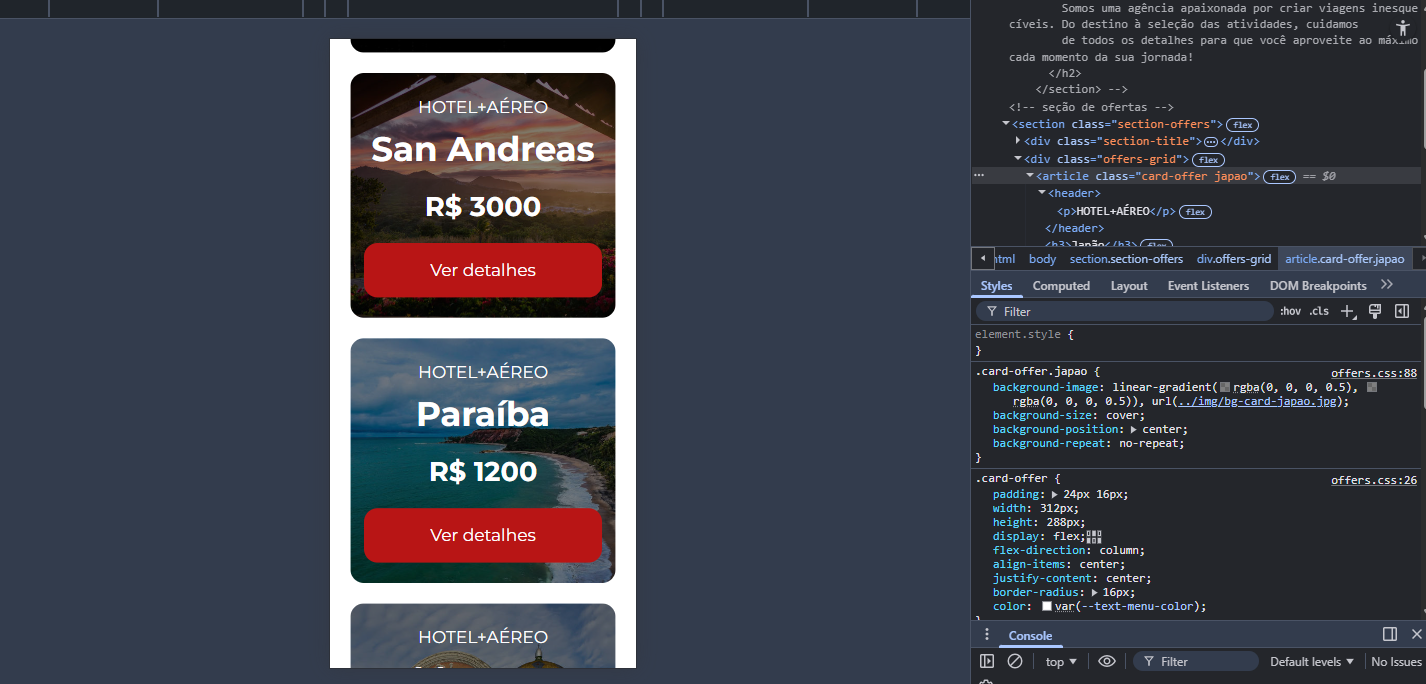1426x684 pixels.
Task: Open the offers.css:88 source link
Action: pos(1374,372)
